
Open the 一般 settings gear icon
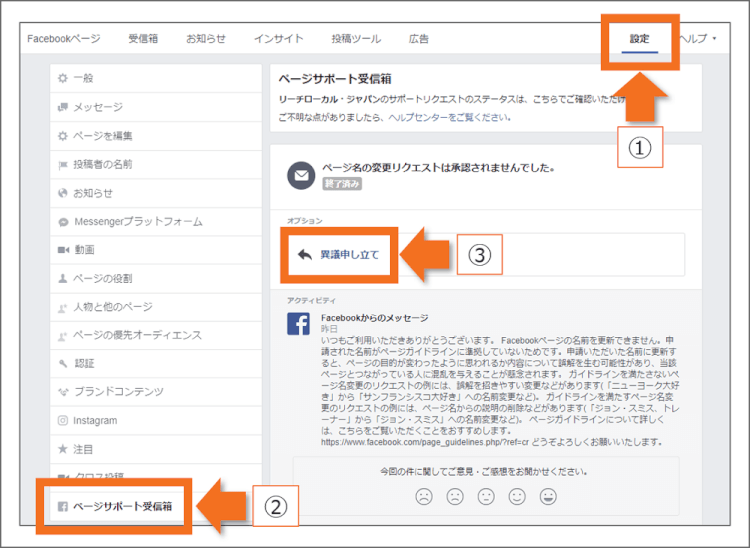pyautogui.click(x=63, y=78)
